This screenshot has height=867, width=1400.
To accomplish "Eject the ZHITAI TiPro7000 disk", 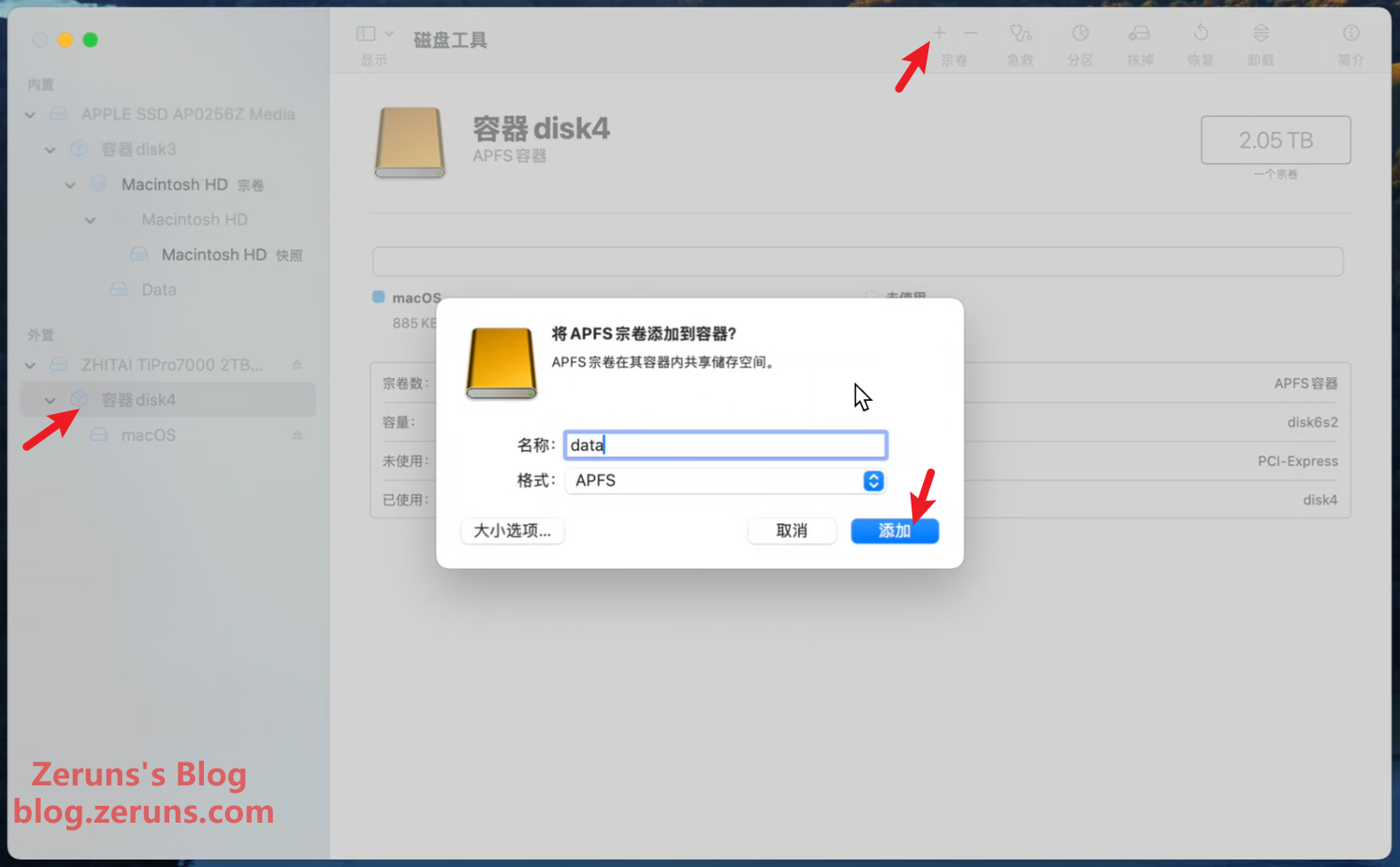I will click(297, 365).
